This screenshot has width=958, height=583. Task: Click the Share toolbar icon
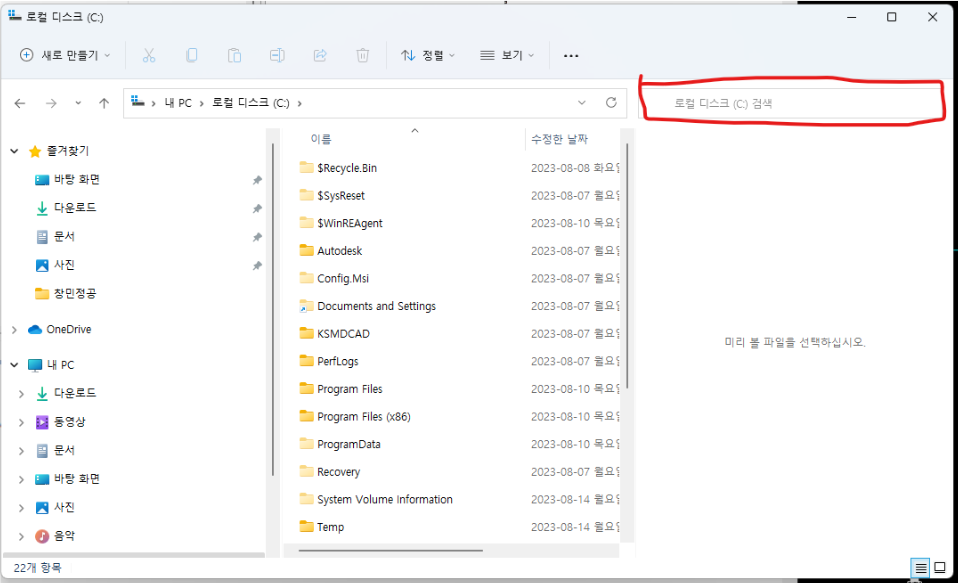320,56
